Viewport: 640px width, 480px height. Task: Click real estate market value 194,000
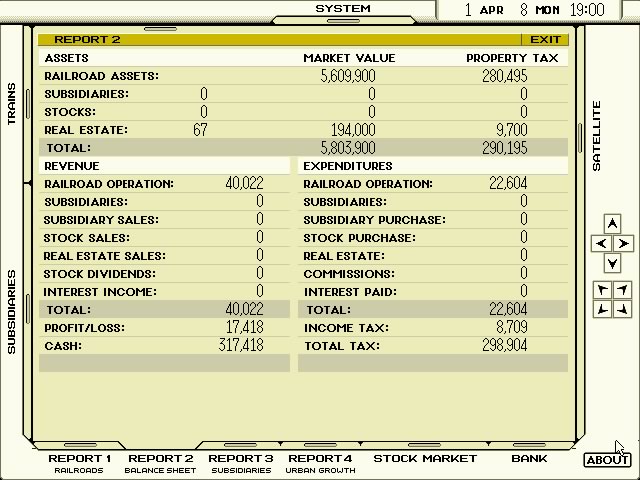(353, 130)
